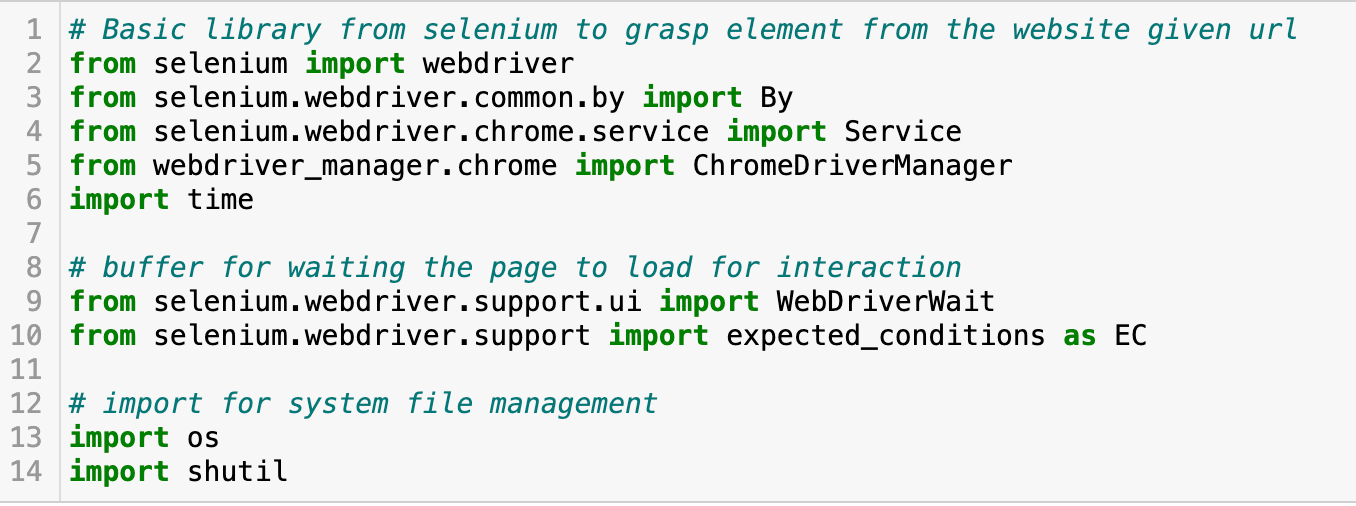Click 'expected_conditions' on line 10

point(886,336)
